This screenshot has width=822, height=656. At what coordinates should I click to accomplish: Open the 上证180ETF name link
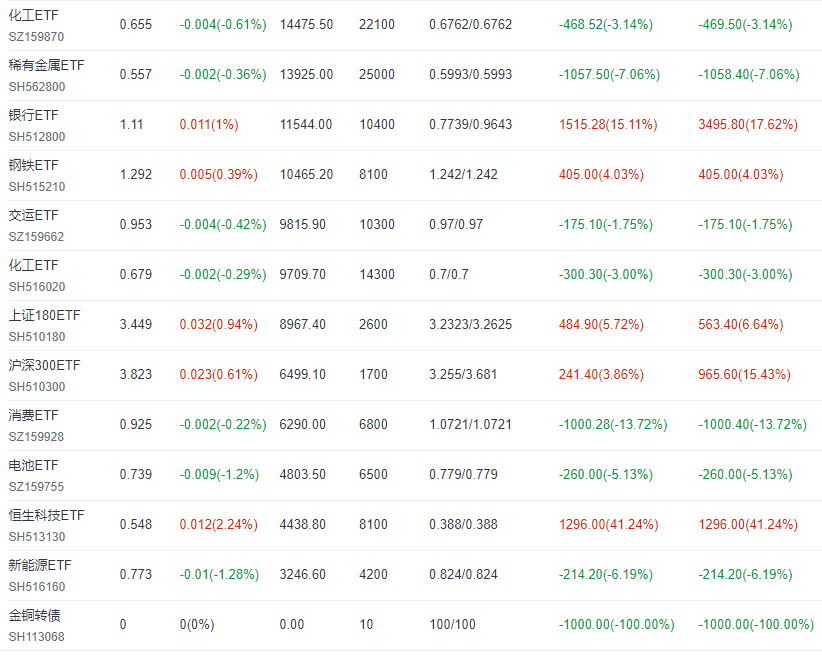coord(45,316)
